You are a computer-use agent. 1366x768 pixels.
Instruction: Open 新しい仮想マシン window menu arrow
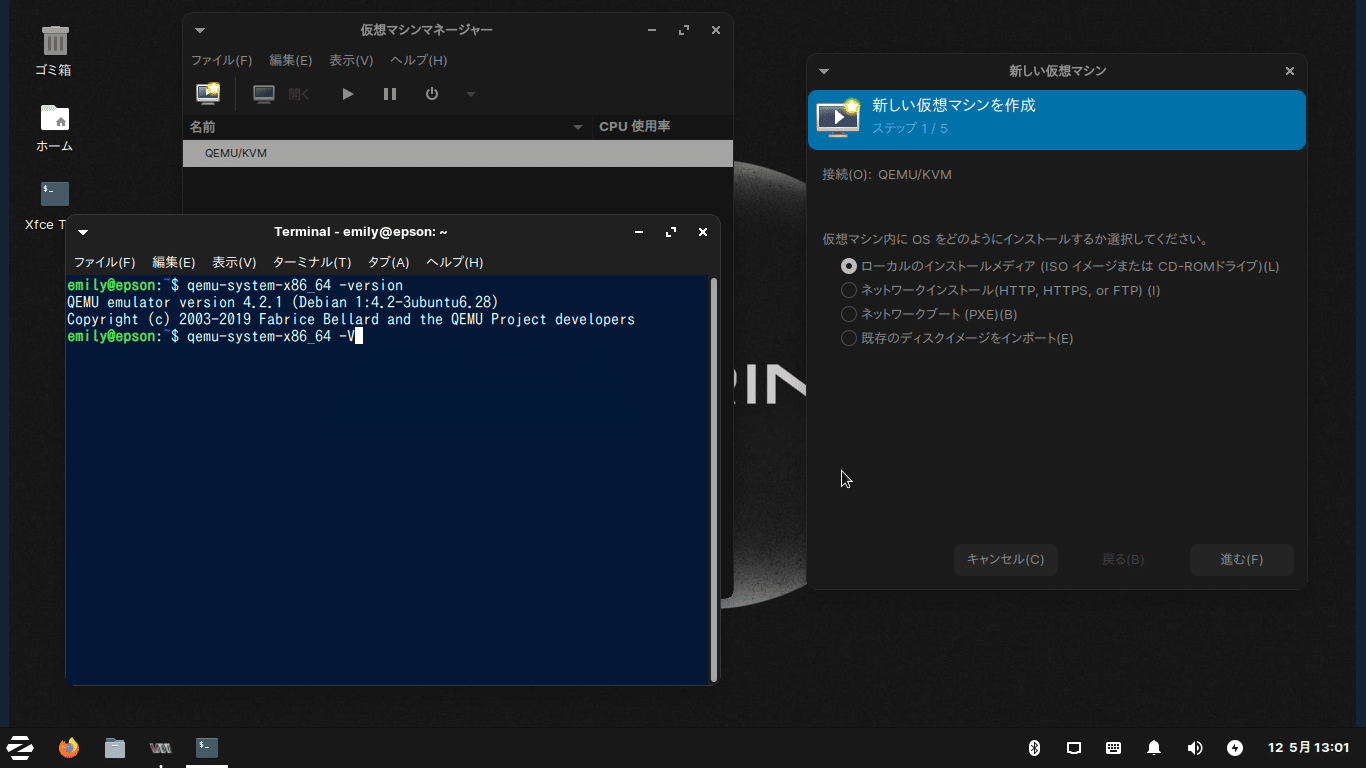click(824, 71)
